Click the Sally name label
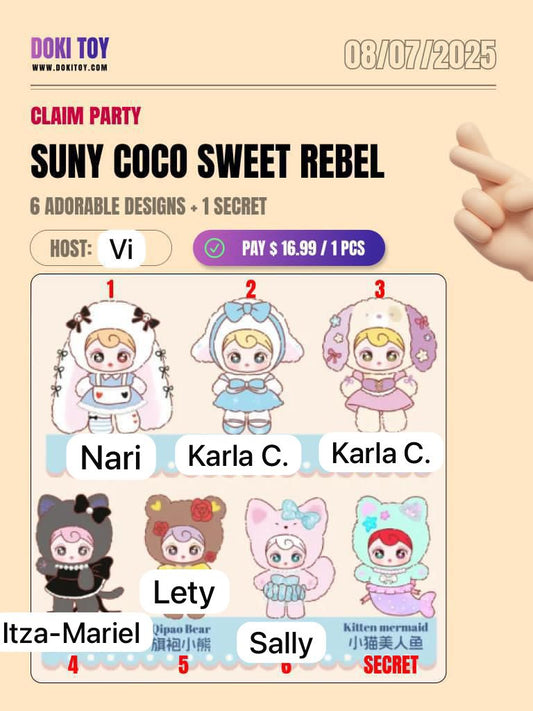The width and height of the screenshot is (533, 711). [x=281, y=643]
